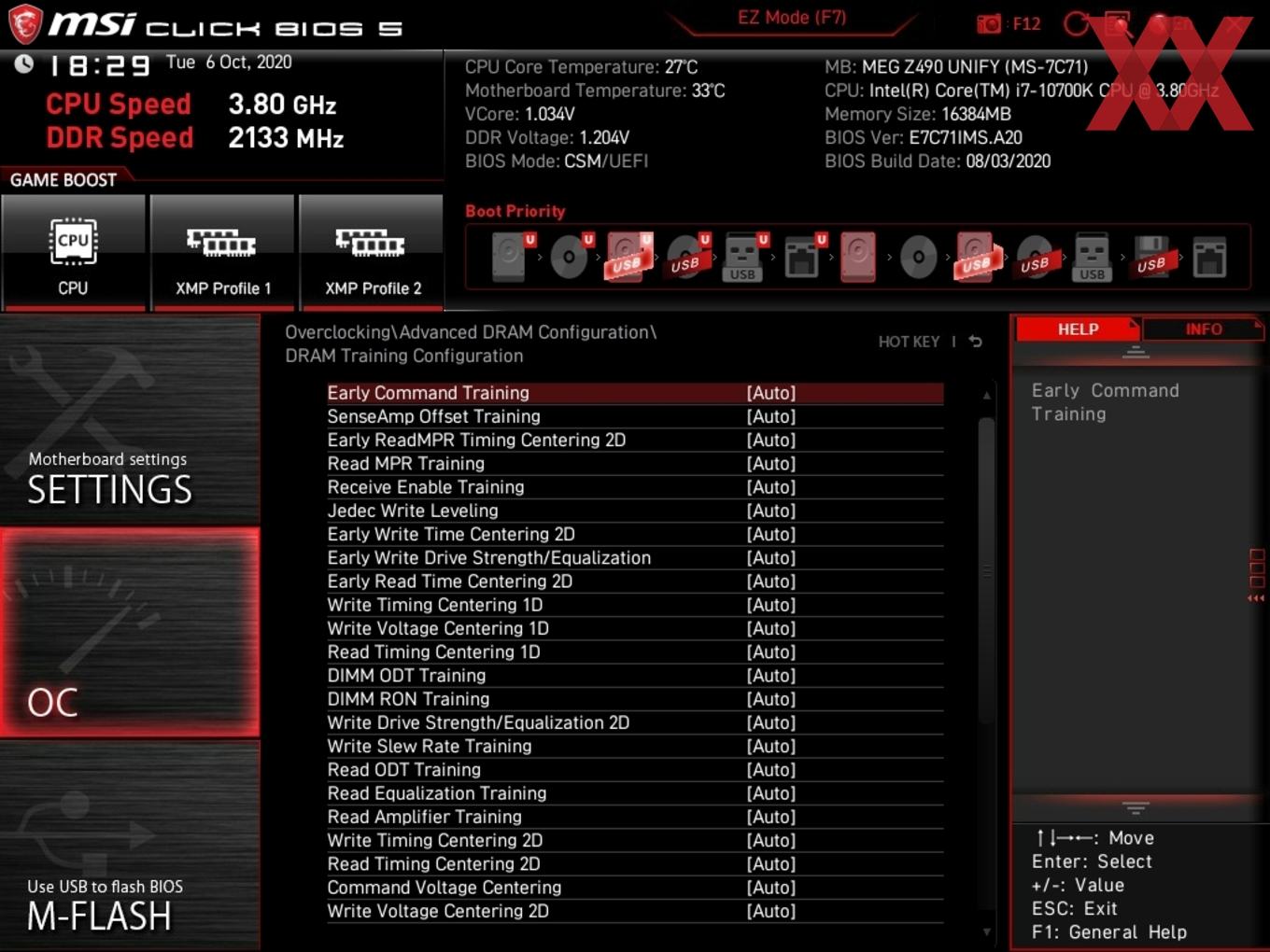Click the circular refresh arrow icon in top bar

tap(1076, 23)
